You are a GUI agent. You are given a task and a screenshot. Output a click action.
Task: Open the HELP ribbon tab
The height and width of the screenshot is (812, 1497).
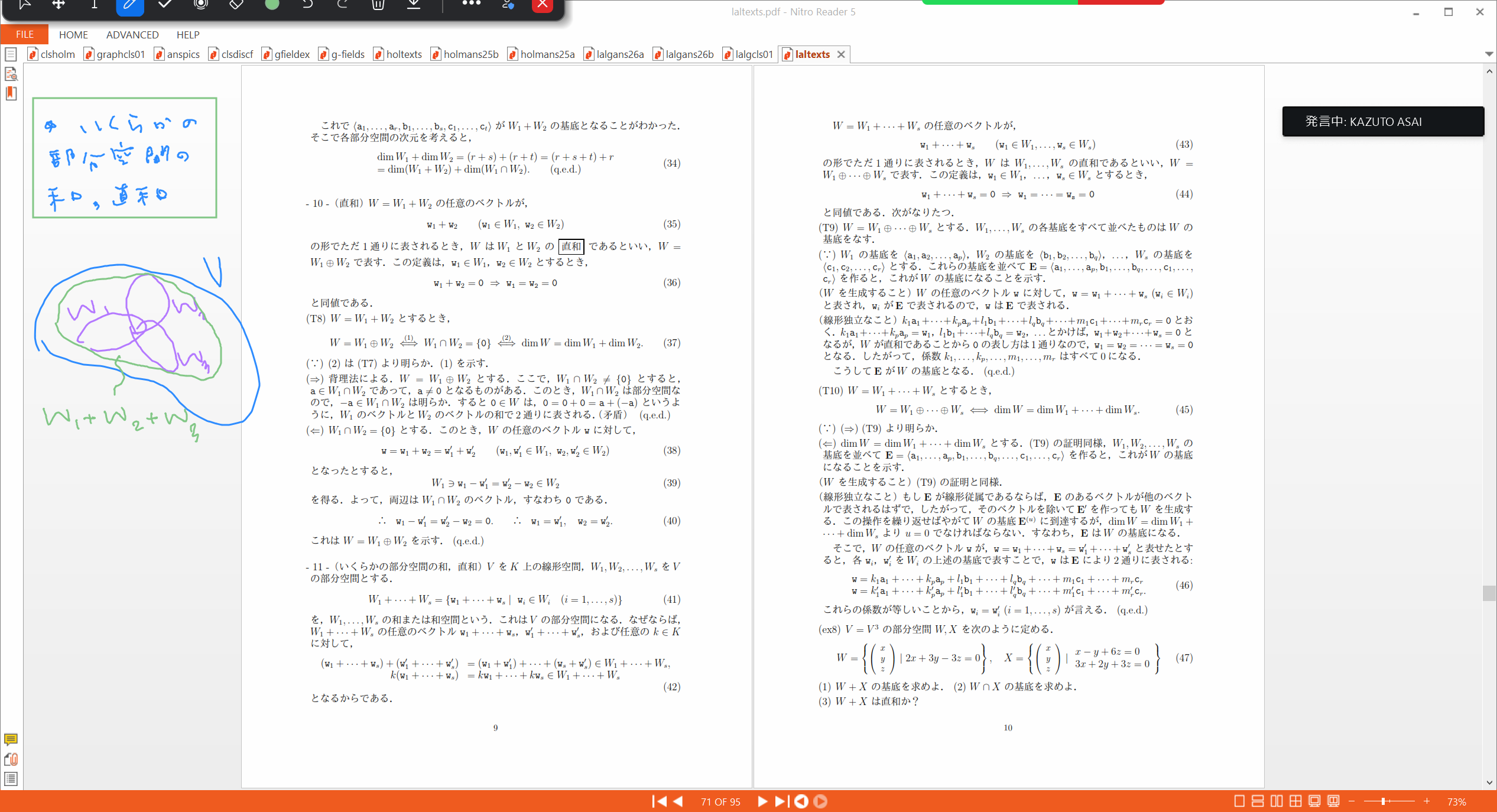click(x=188, y=35)
